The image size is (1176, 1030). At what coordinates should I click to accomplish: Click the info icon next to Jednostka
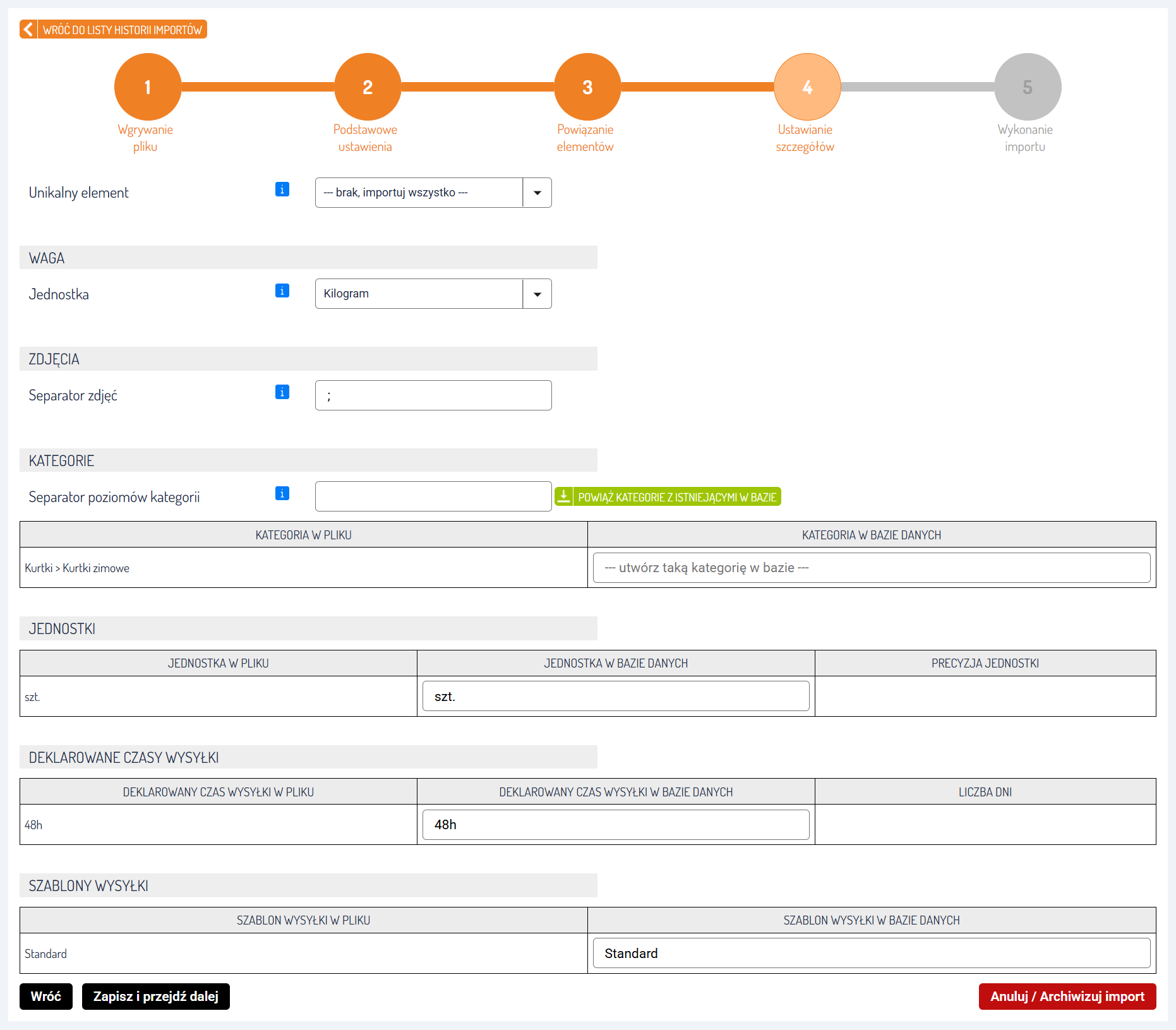point(282,290)
